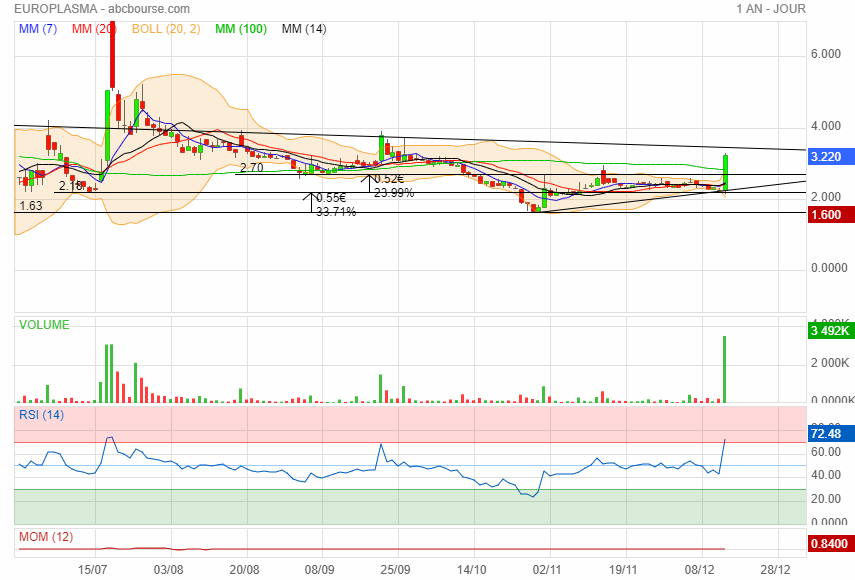Click the blue 72.48 RSI value tag

[831, 434]
